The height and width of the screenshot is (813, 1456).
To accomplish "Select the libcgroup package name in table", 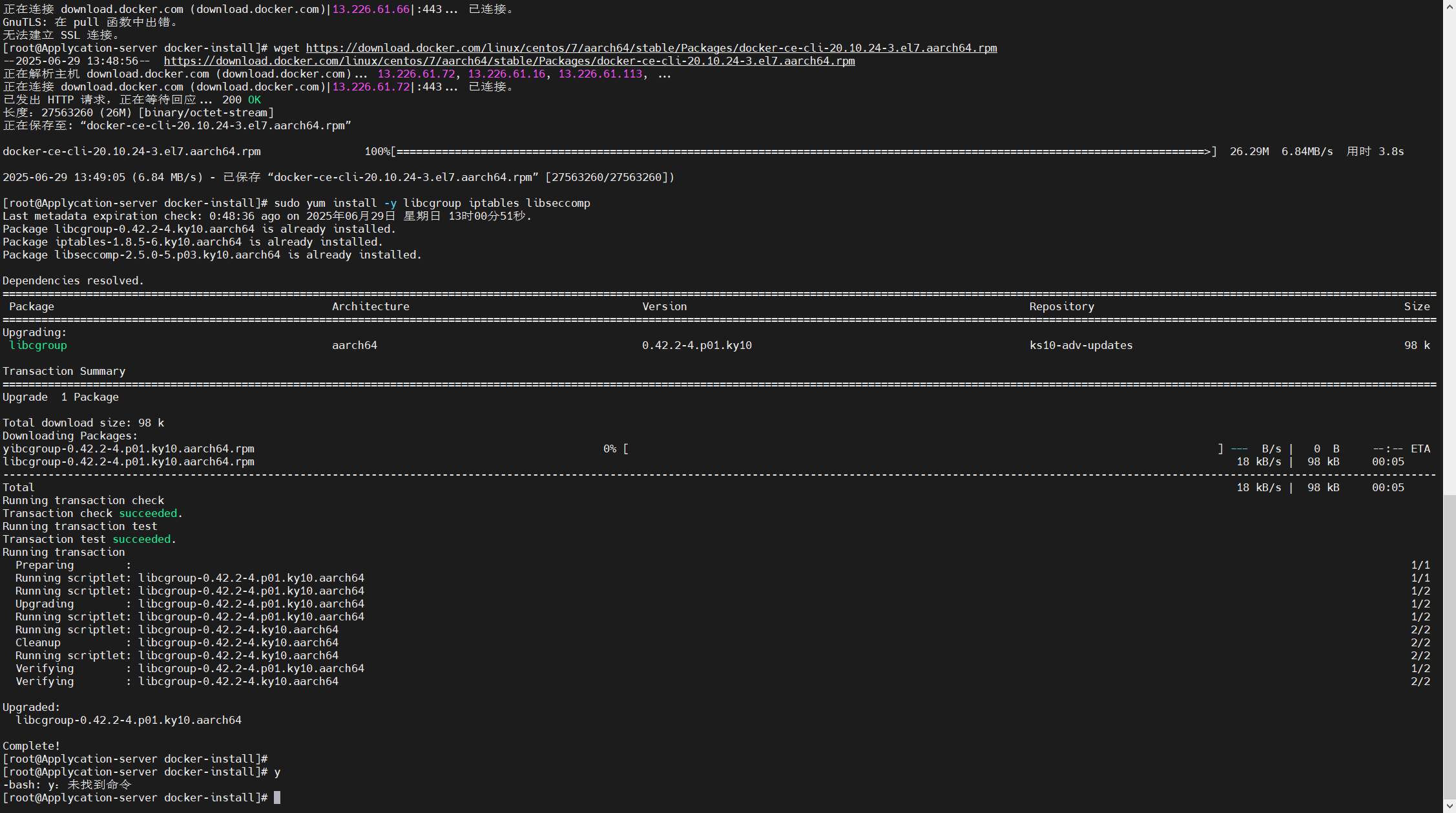I will 38,345.
